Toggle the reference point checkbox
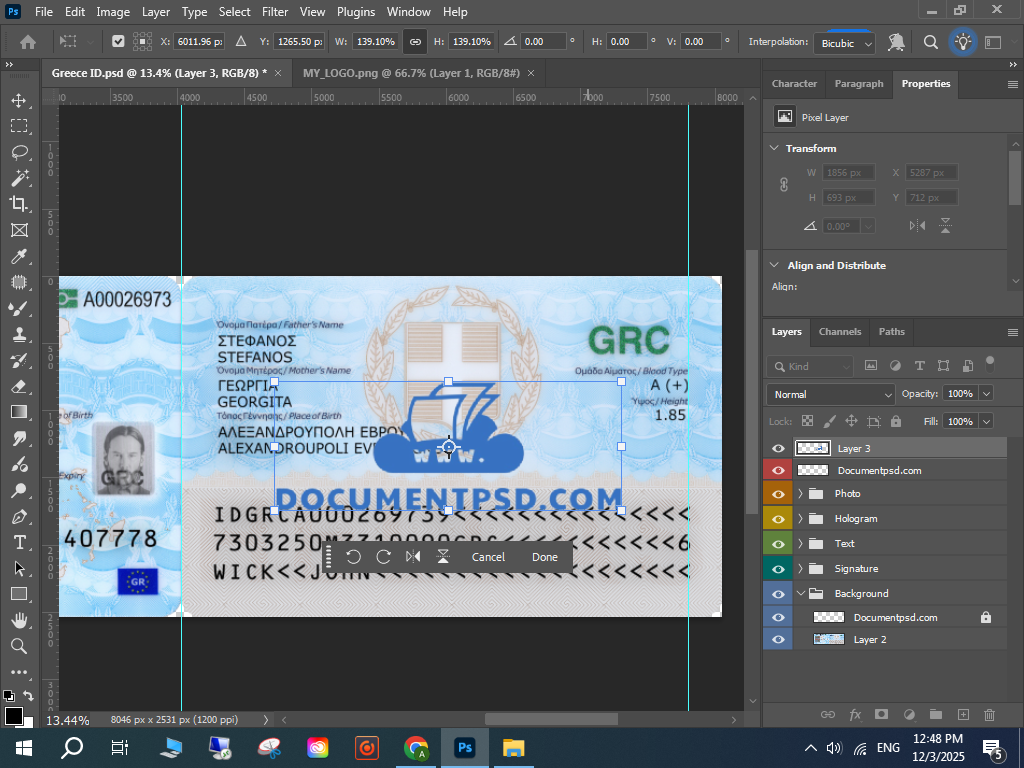This screenshot has height=768, width=1024. pyautogui.click(x=118, y=42)
